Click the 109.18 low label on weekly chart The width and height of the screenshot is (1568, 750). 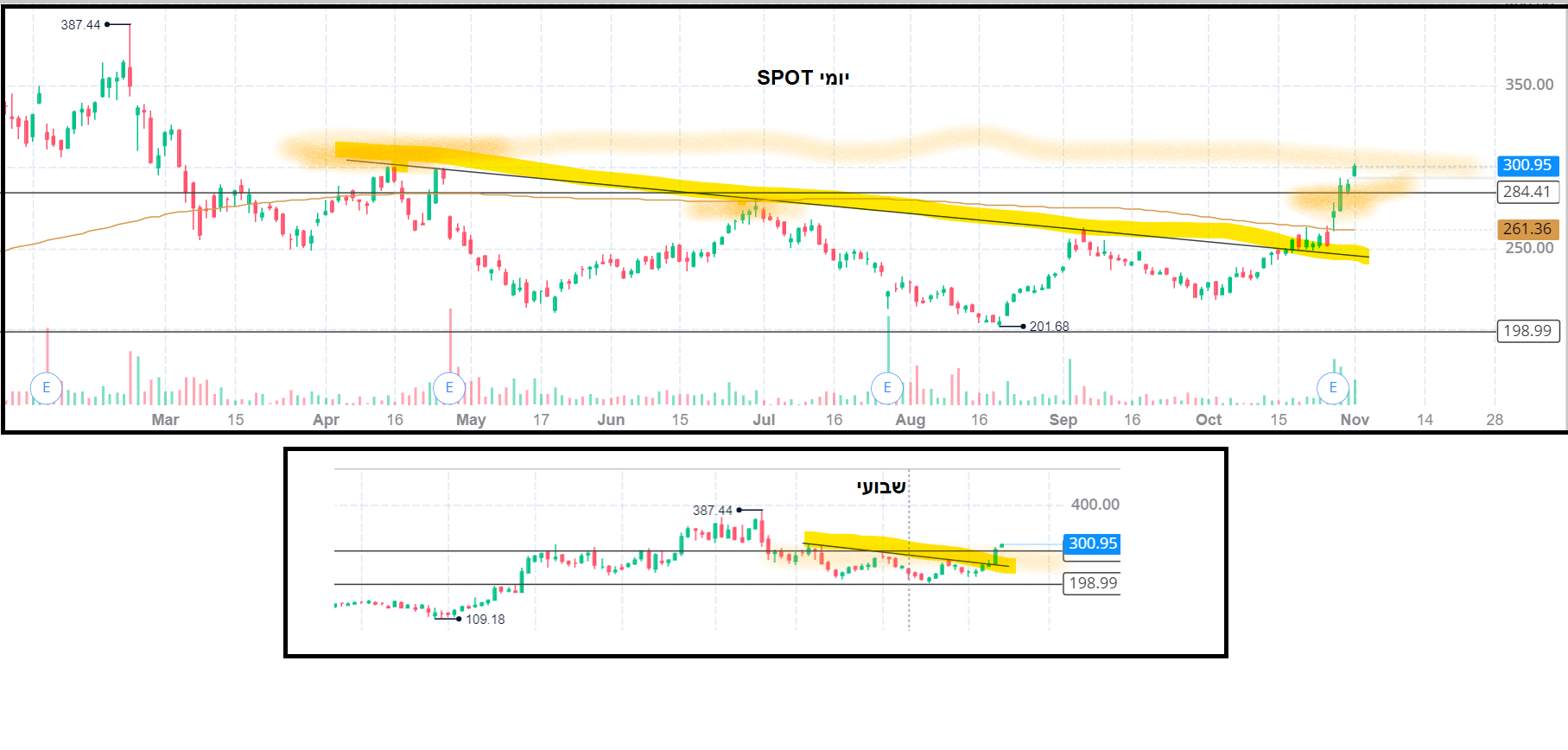[485, 620]
